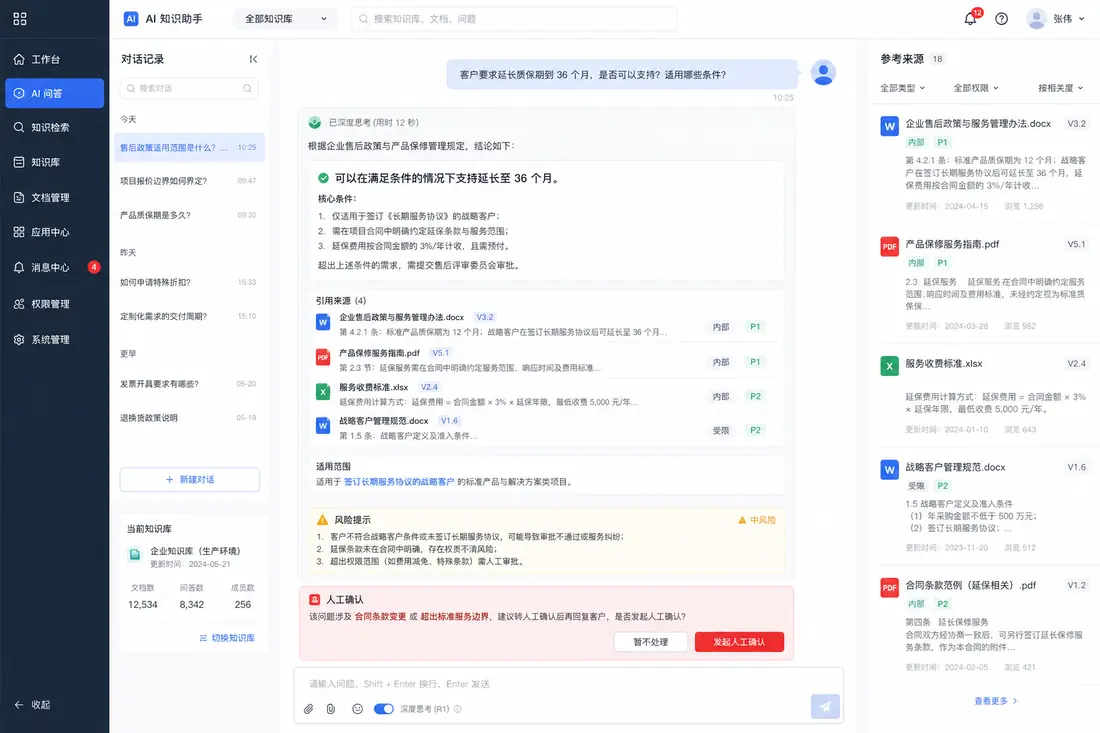Open 权限管理 in sidebar
This screenshot has height=733, width=1100.
click(x=55, y=304)
